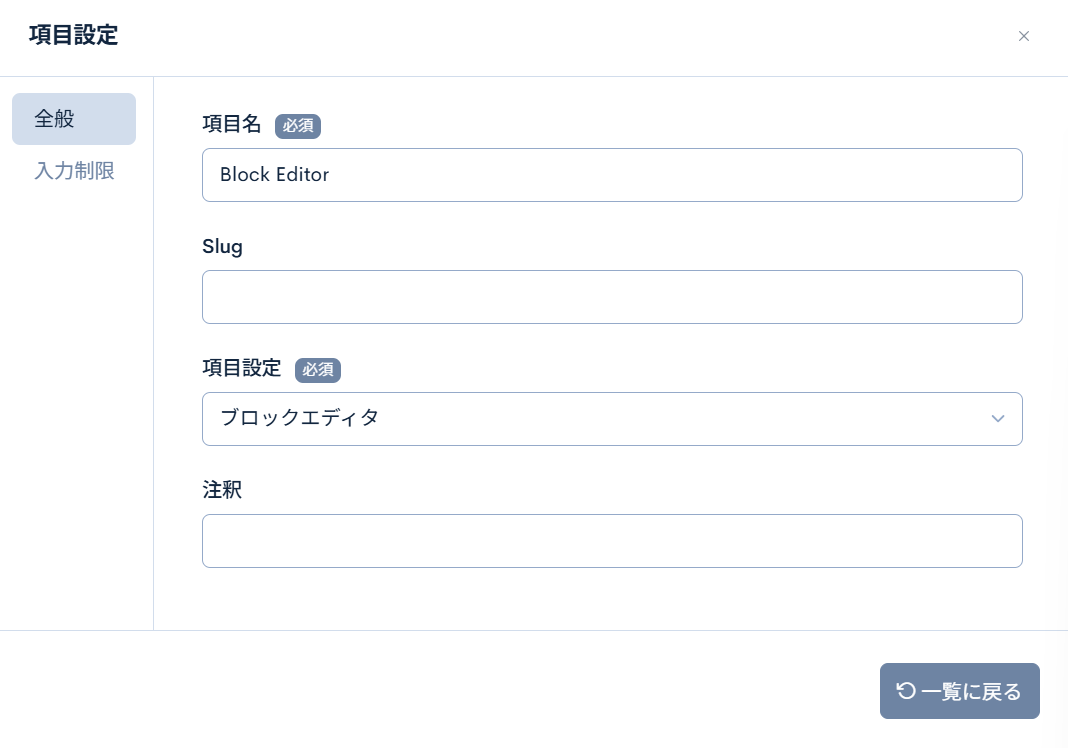Select the 必須 badge next to 項目名

(298, 126)
